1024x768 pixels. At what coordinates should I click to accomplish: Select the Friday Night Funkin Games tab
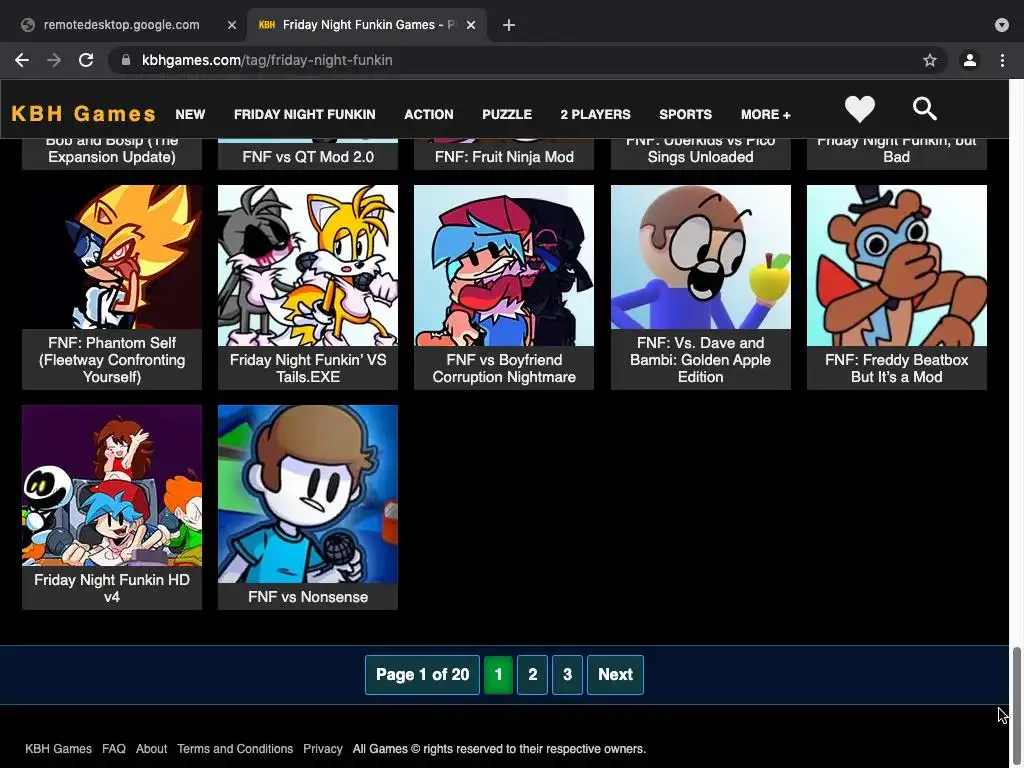point(368,25)
